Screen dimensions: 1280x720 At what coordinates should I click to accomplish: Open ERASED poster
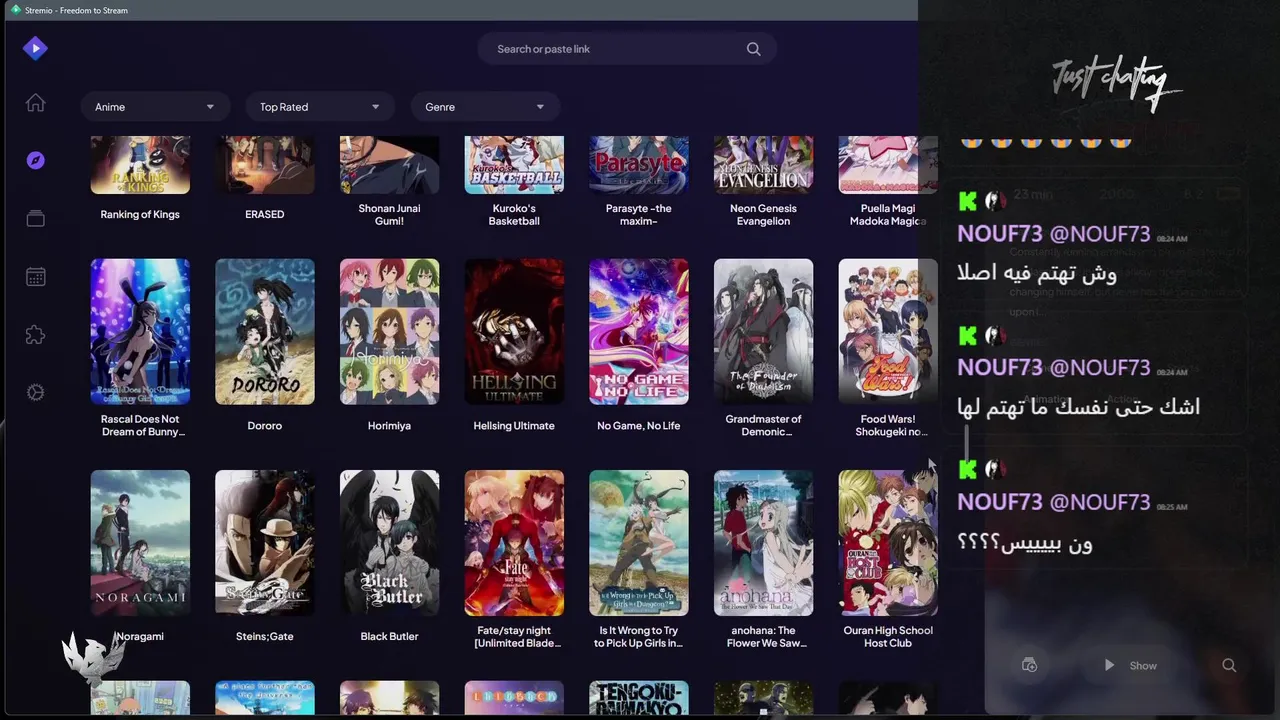[265, 165]
